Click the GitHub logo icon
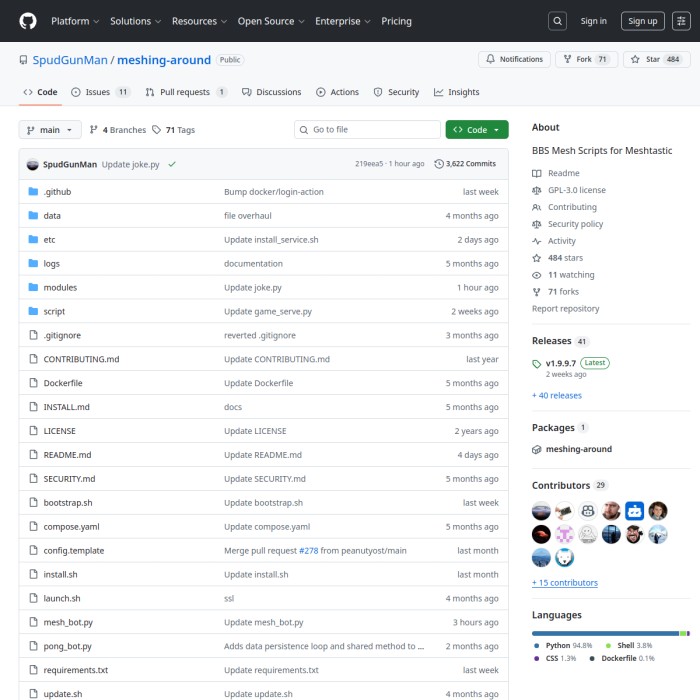The image size is (700, 700). [x=27, y=21]
